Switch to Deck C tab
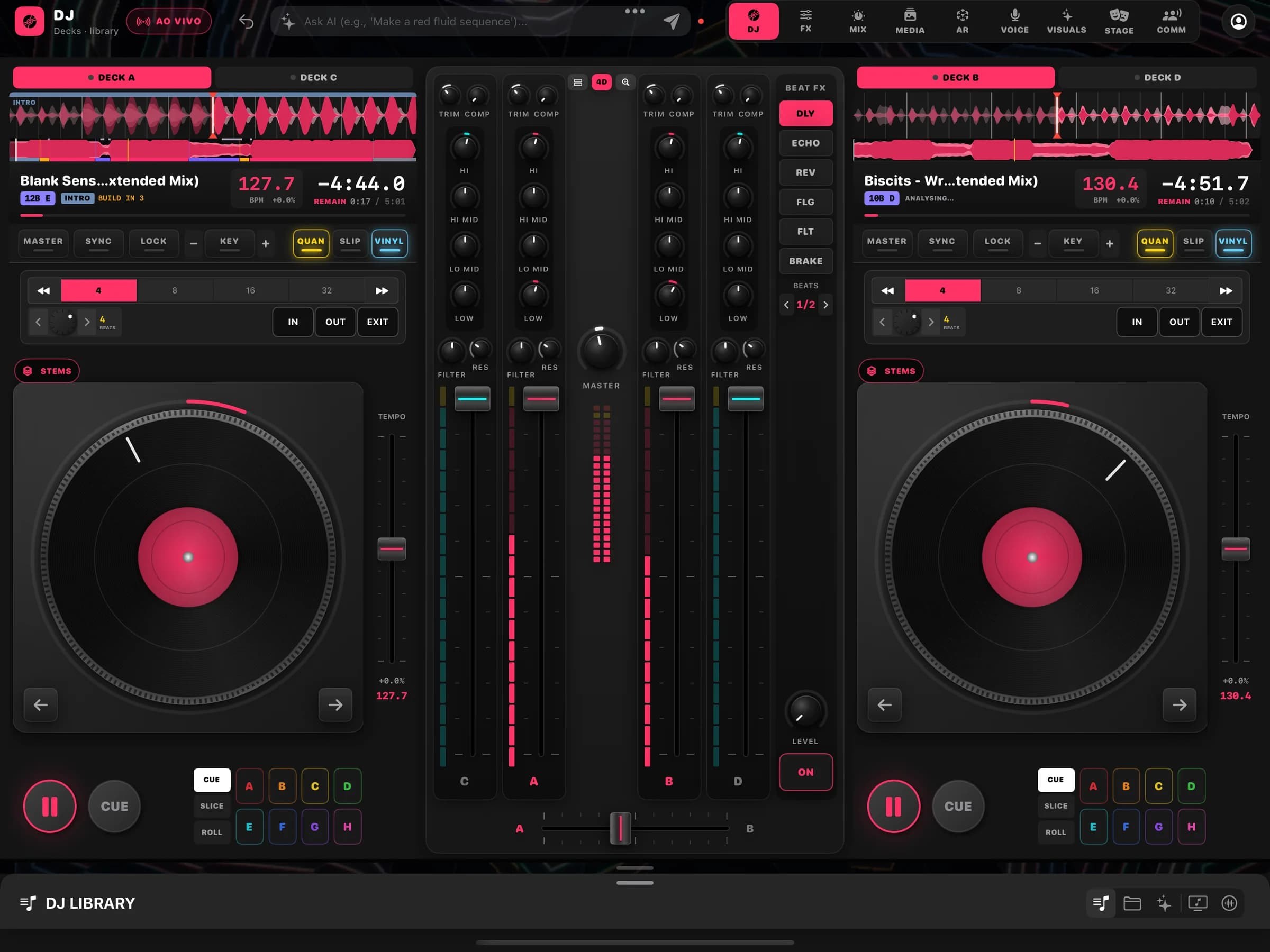 [x=313, y=77]
